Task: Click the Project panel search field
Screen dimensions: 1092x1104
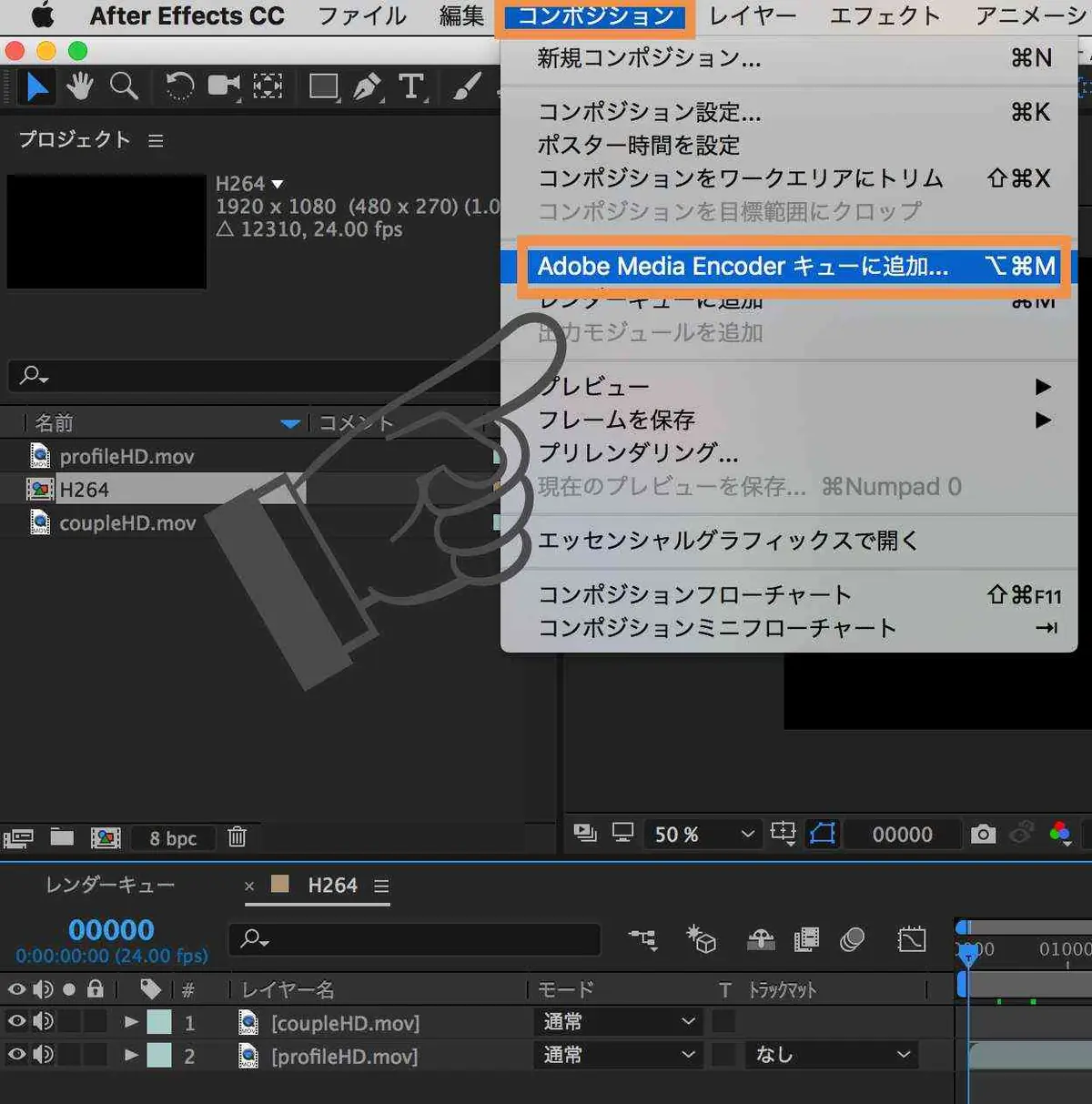Action: pyautogui.click(x=255, y=375)
